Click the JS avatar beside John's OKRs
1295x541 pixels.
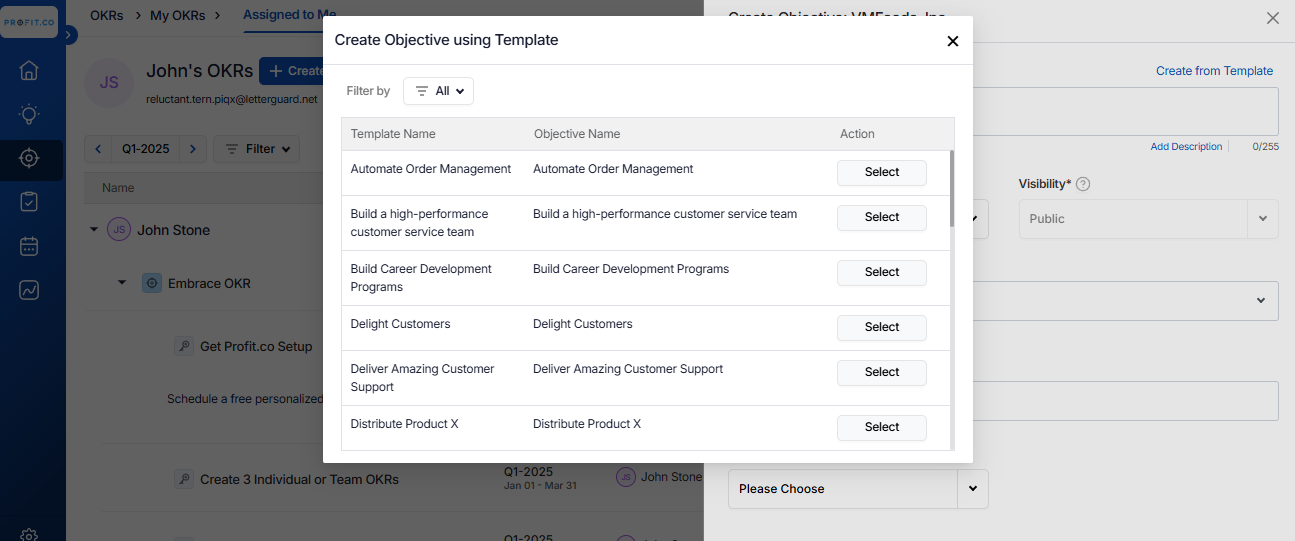pos(109,82)
